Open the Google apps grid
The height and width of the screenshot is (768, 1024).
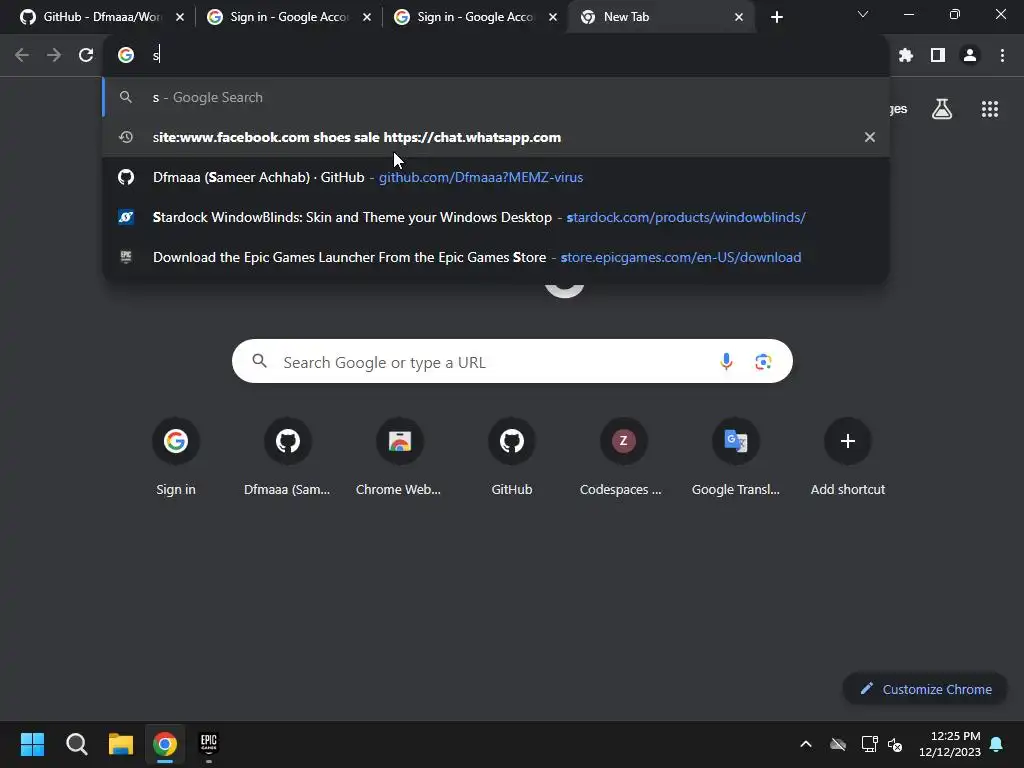click(989, 109)
